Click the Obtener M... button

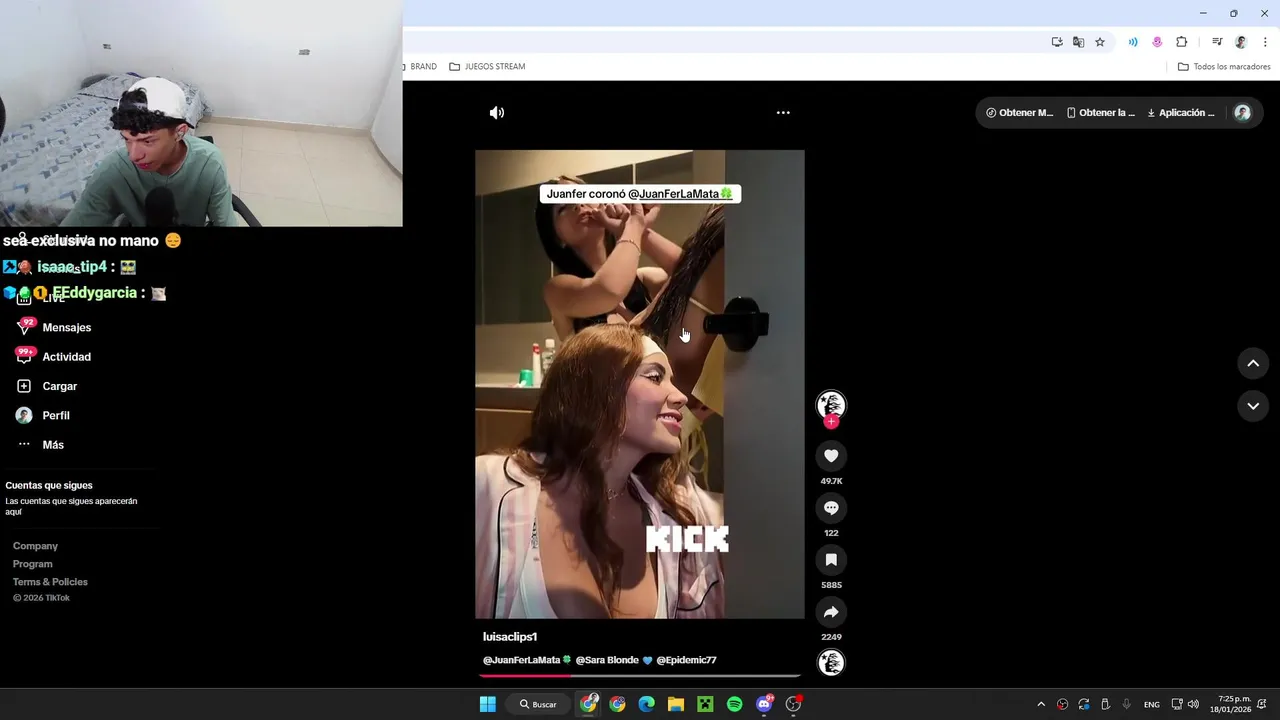point(1019,113)
